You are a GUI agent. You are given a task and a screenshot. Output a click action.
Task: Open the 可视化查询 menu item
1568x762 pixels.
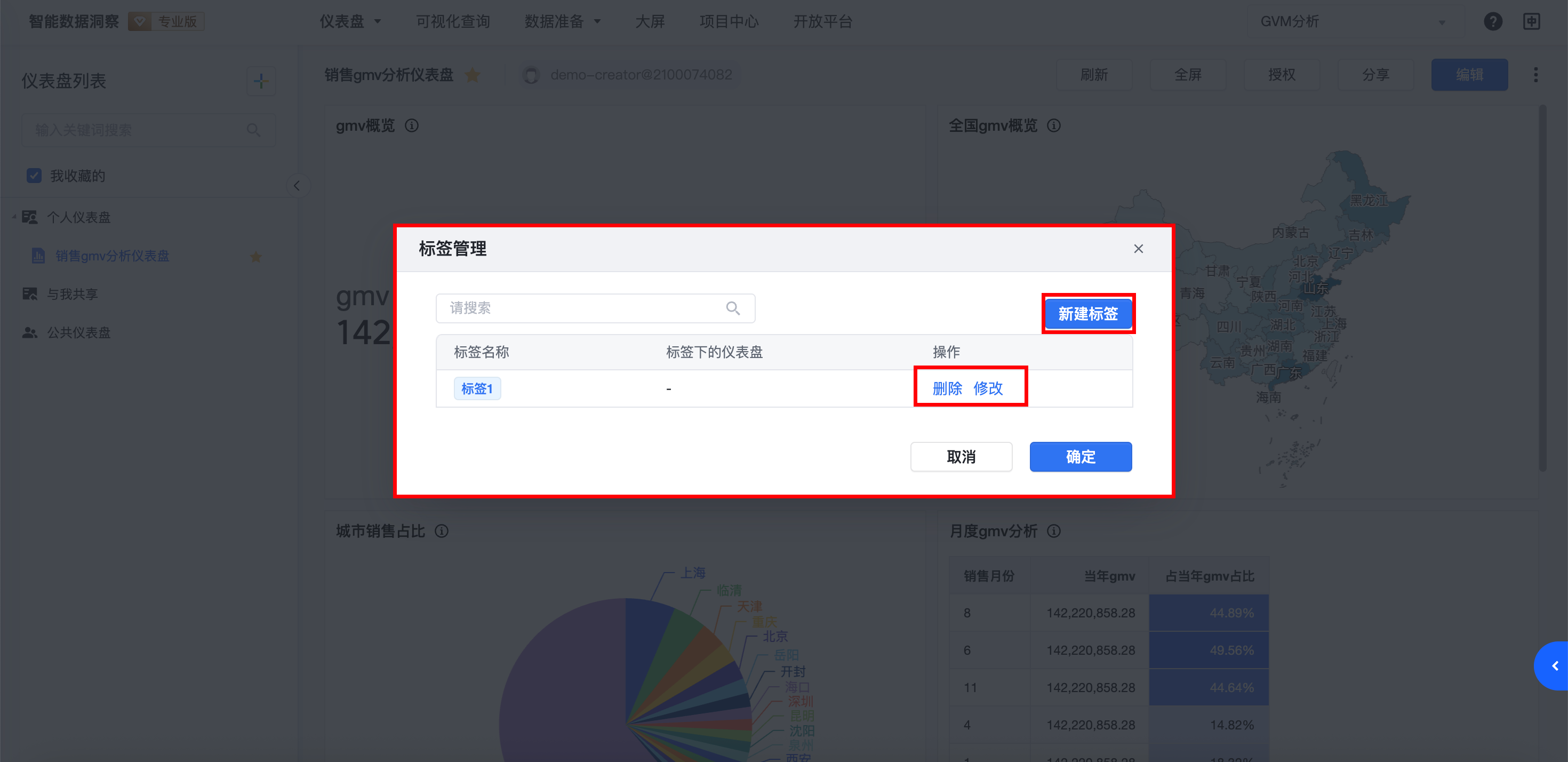(453, 22)
